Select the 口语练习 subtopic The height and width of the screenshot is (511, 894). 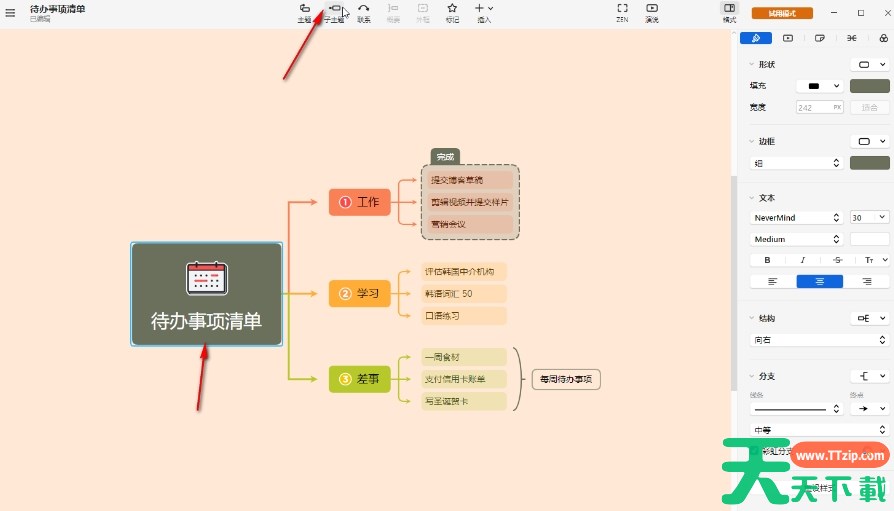(x=464, y=316)
